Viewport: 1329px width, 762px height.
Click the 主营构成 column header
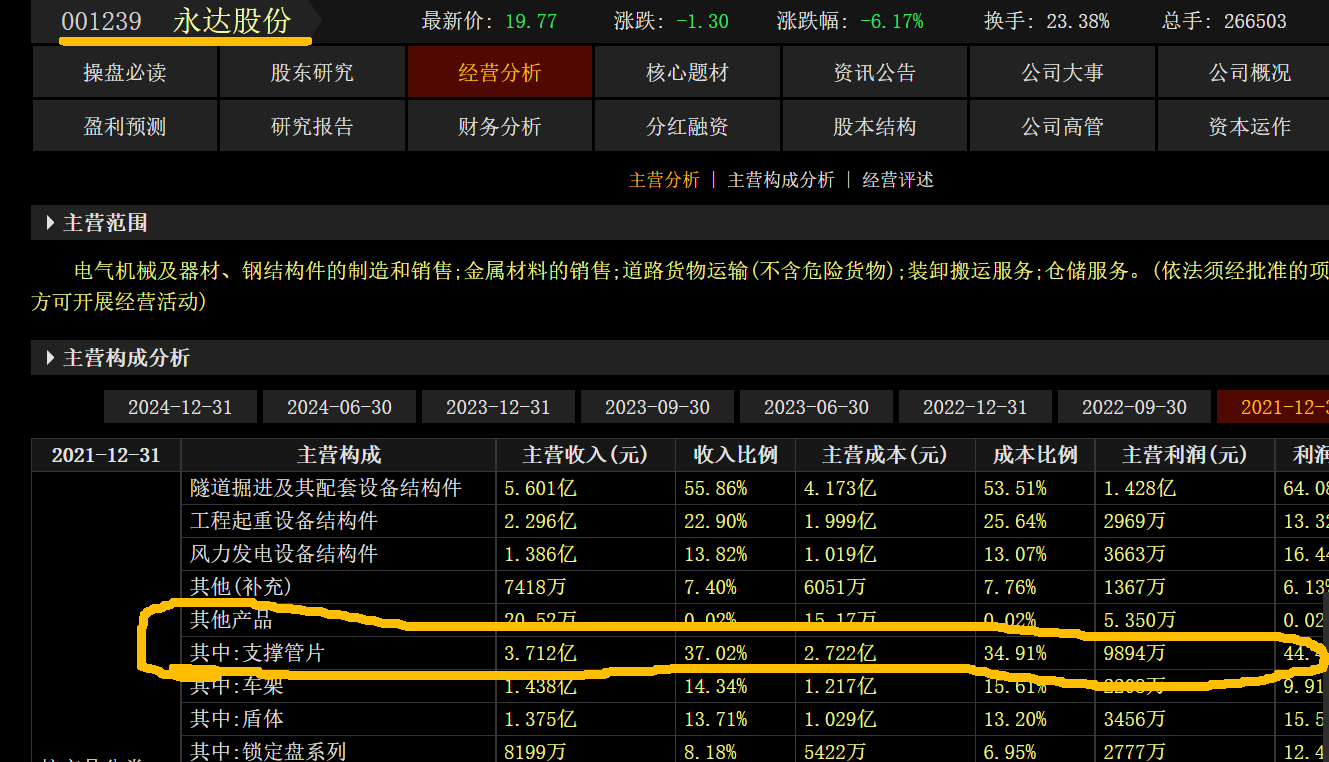339,455
